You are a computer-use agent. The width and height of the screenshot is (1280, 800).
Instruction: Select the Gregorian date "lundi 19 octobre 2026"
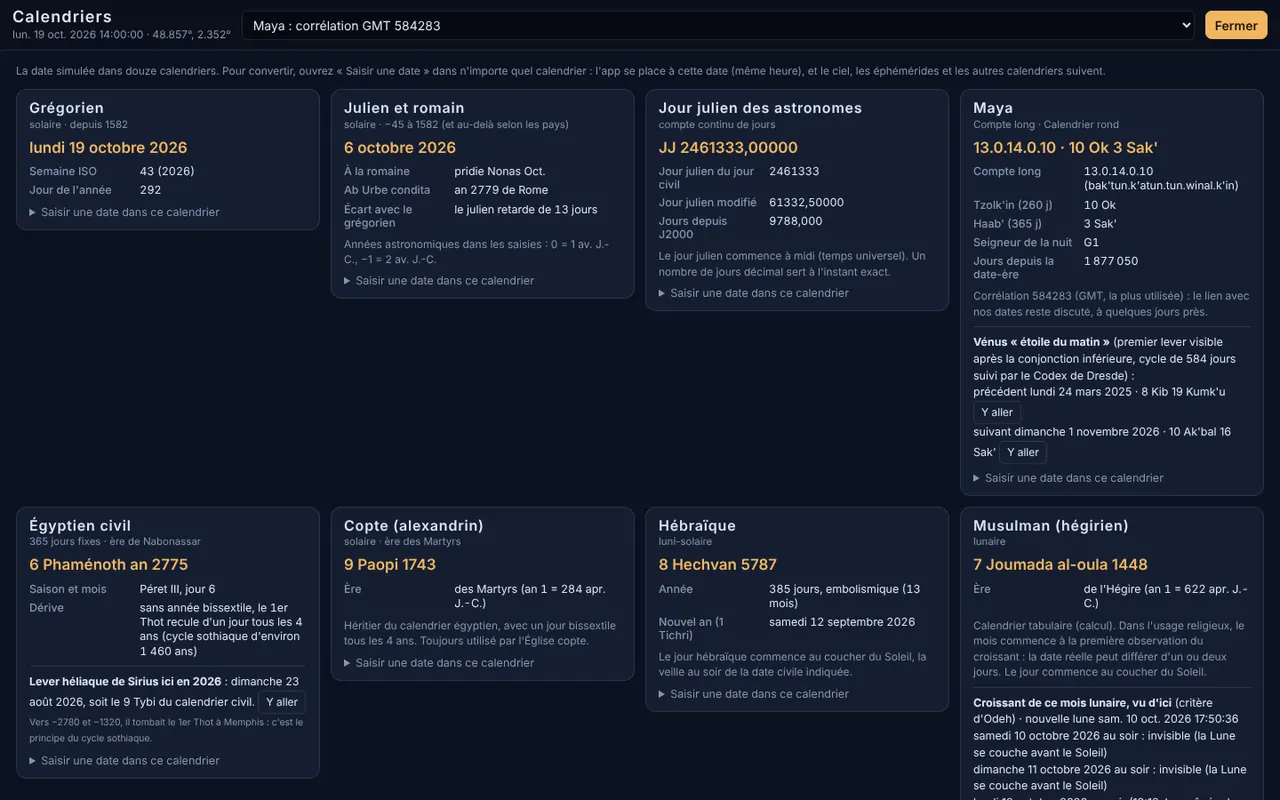[x=109, y=148]
